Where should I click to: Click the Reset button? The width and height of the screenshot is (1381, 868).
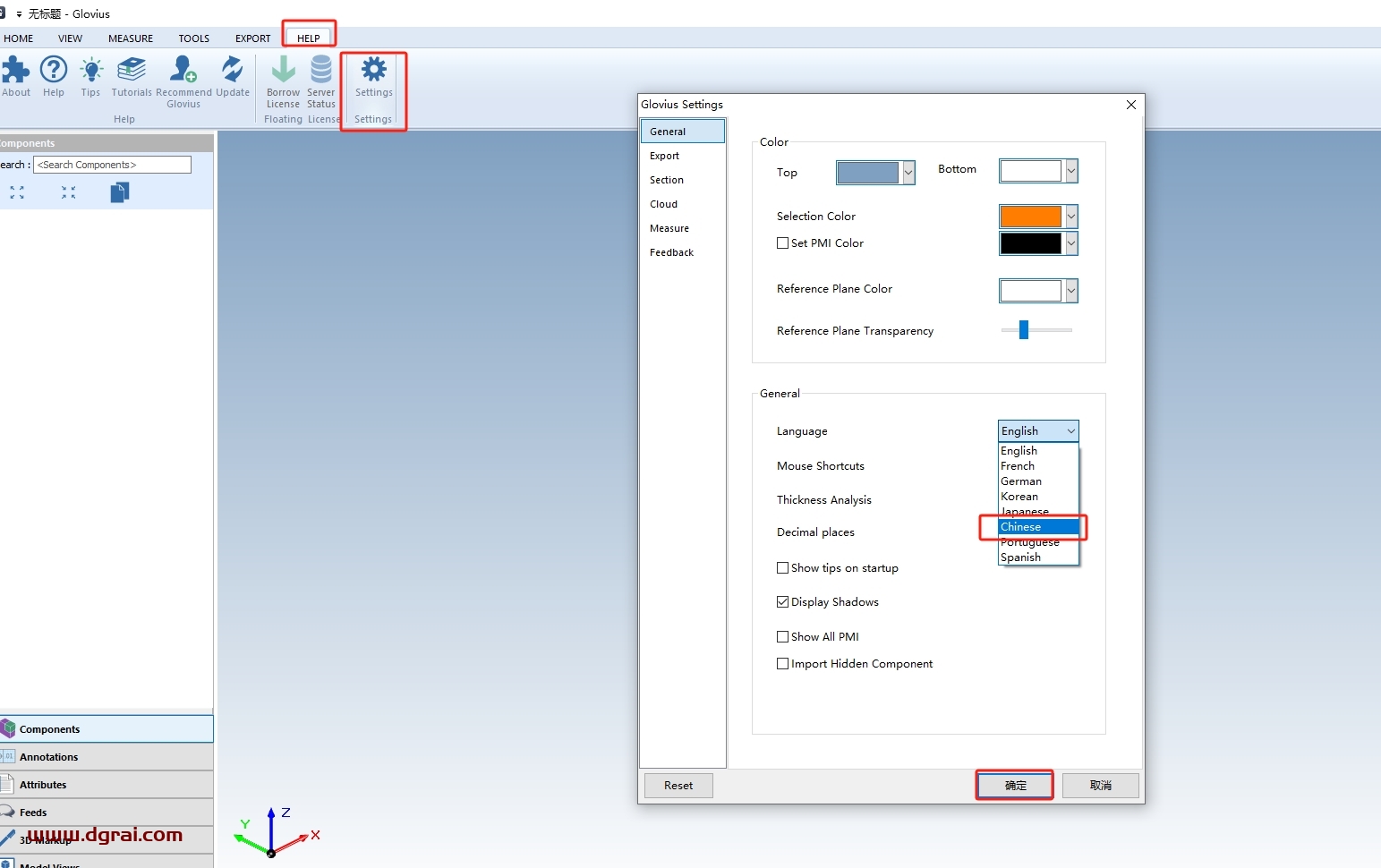(x=678, y=786)
